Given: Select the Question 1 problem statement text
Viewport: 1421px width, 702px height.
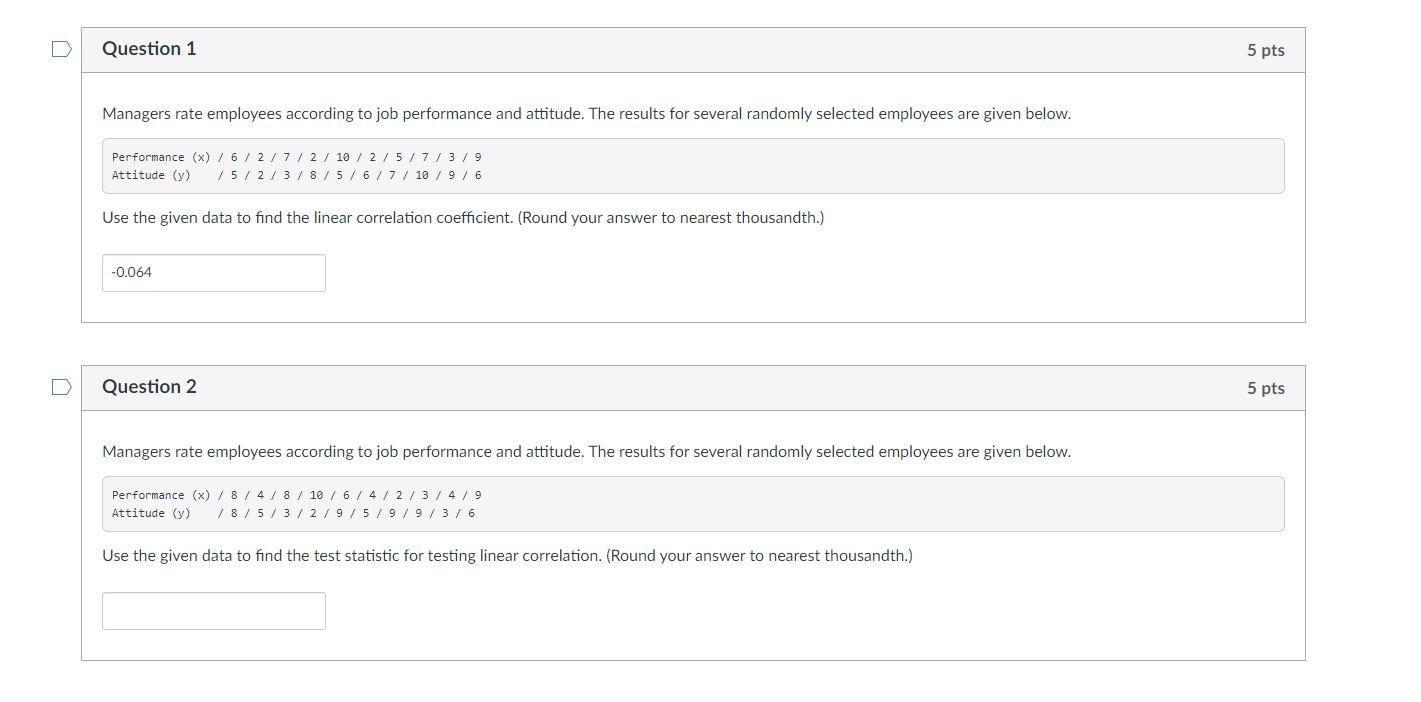Looking at the screenshot, I should [586, 113].
